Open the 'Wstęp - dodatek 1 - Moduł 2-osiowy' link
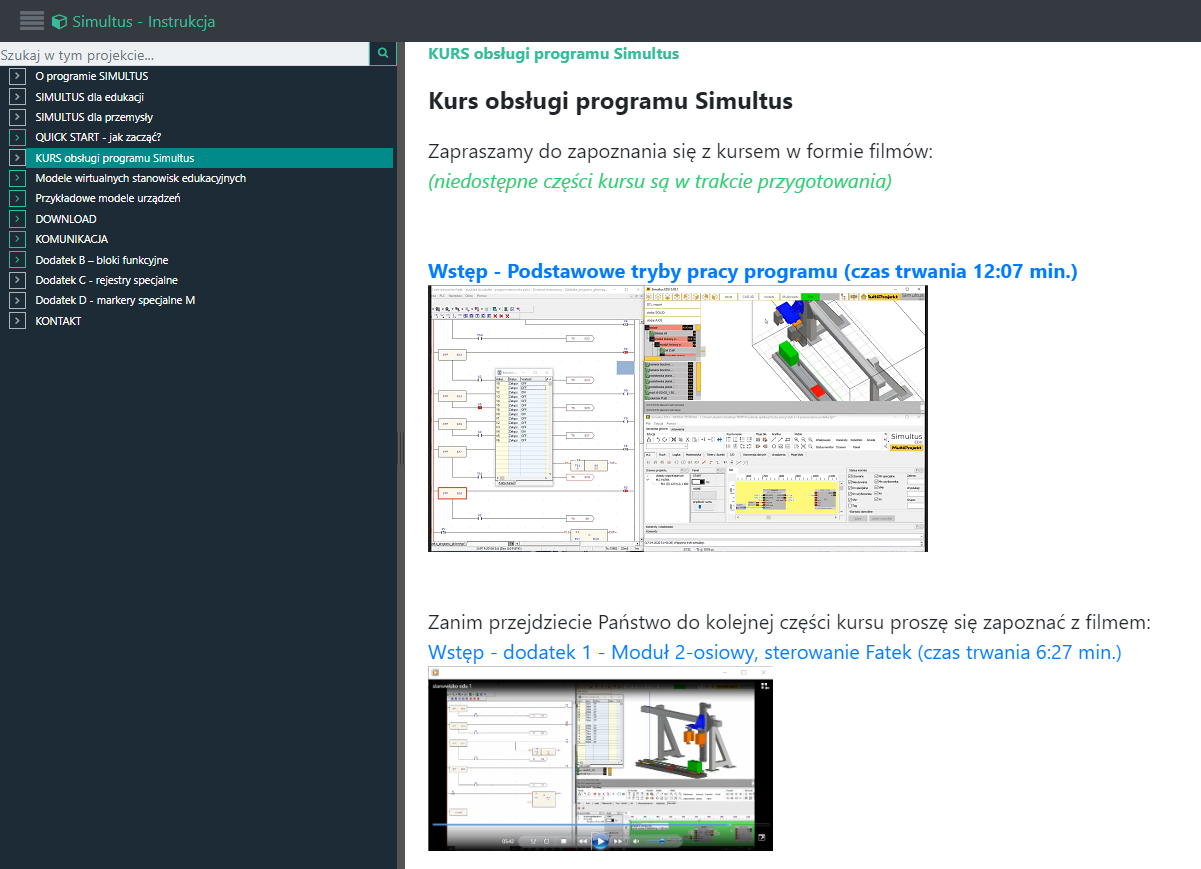 (x=775, y=652)
